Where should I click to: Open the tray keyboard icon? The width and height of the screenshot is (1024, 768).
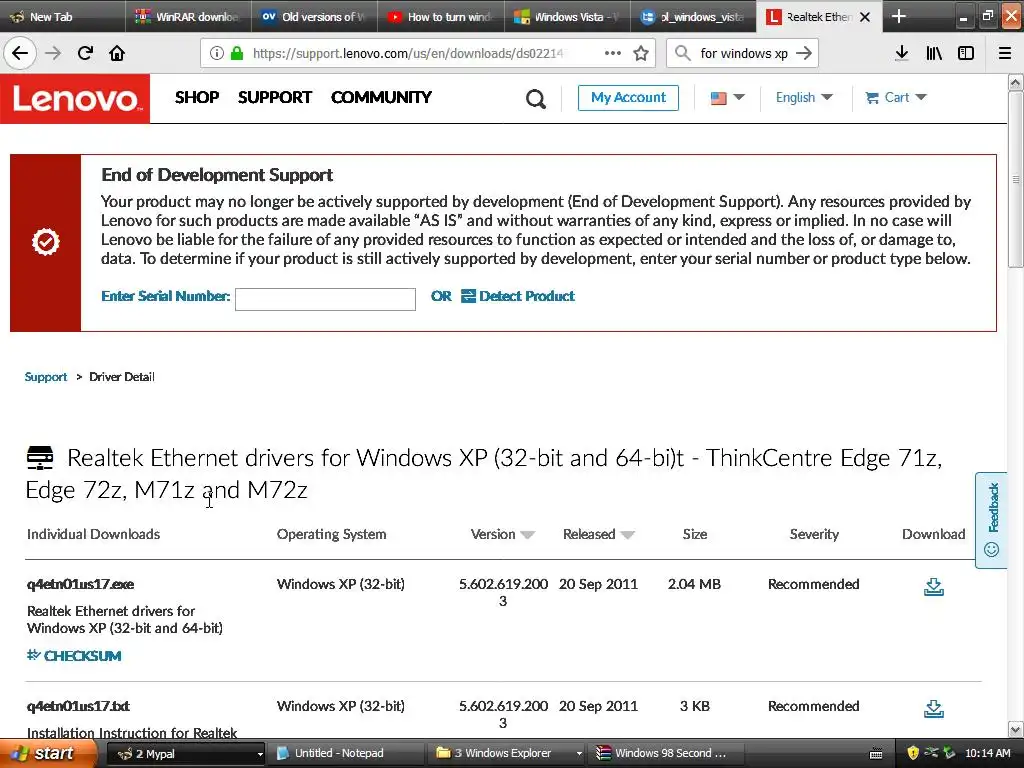[876, 754]
